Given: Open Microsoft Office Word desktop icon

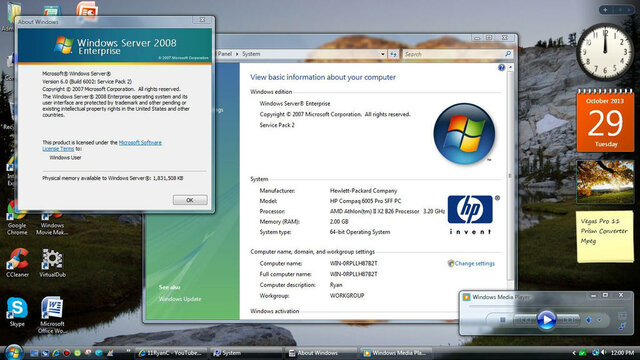Looking at the screenshot, I should (52, 315).
